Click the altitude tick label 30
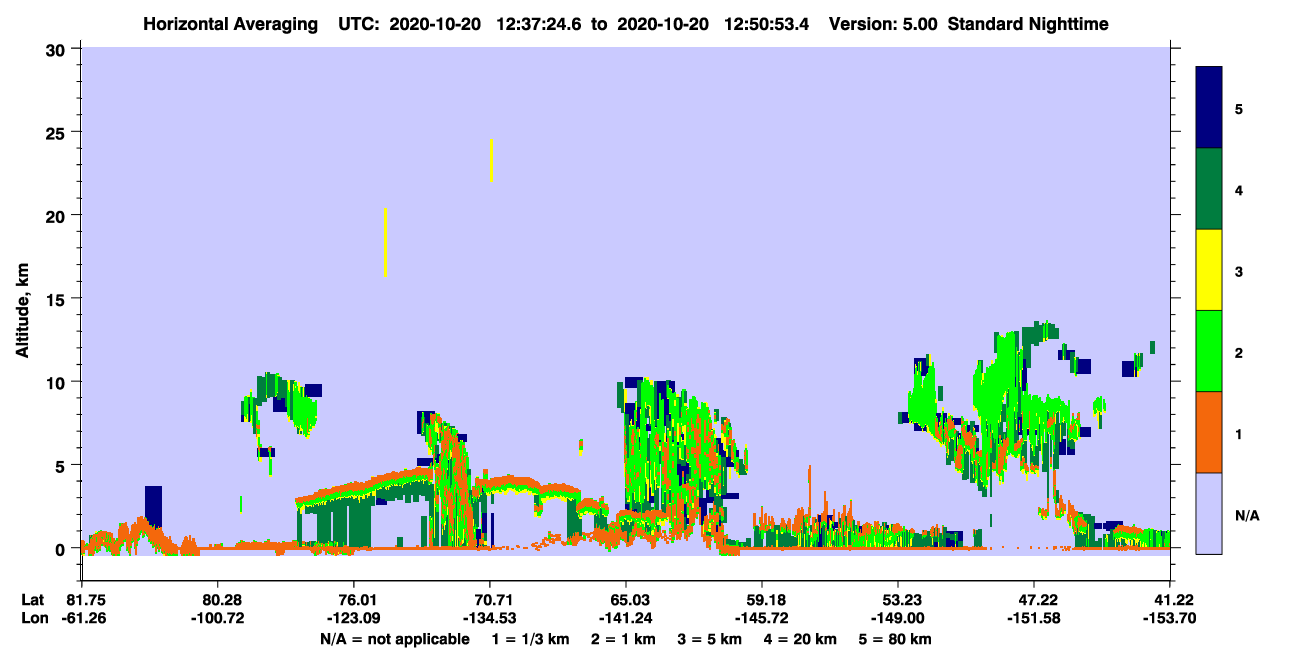 [x=58, y=48]
